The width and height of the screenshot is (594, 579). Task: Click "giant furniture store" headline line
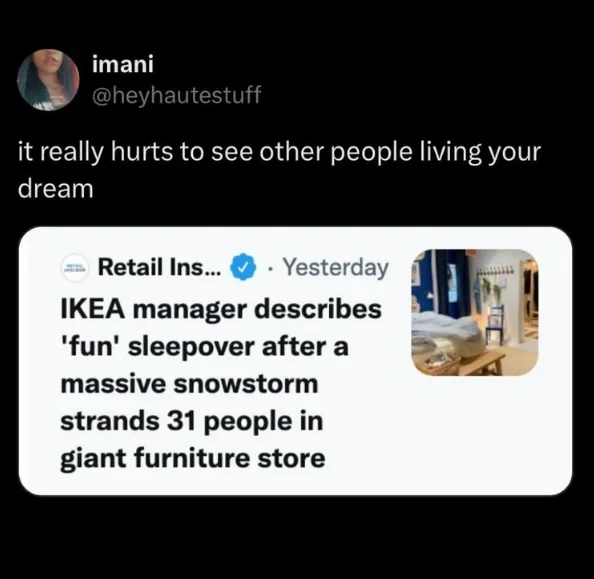(x=192, y=459)
